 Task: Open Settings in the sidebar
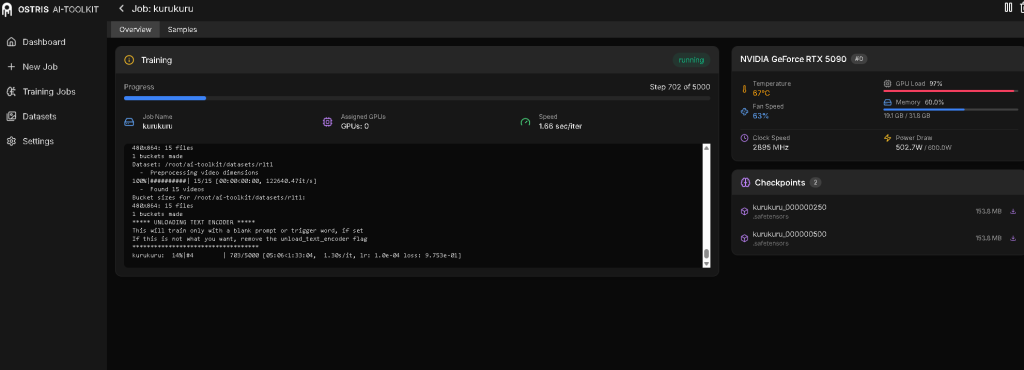(x=38, y=141)
